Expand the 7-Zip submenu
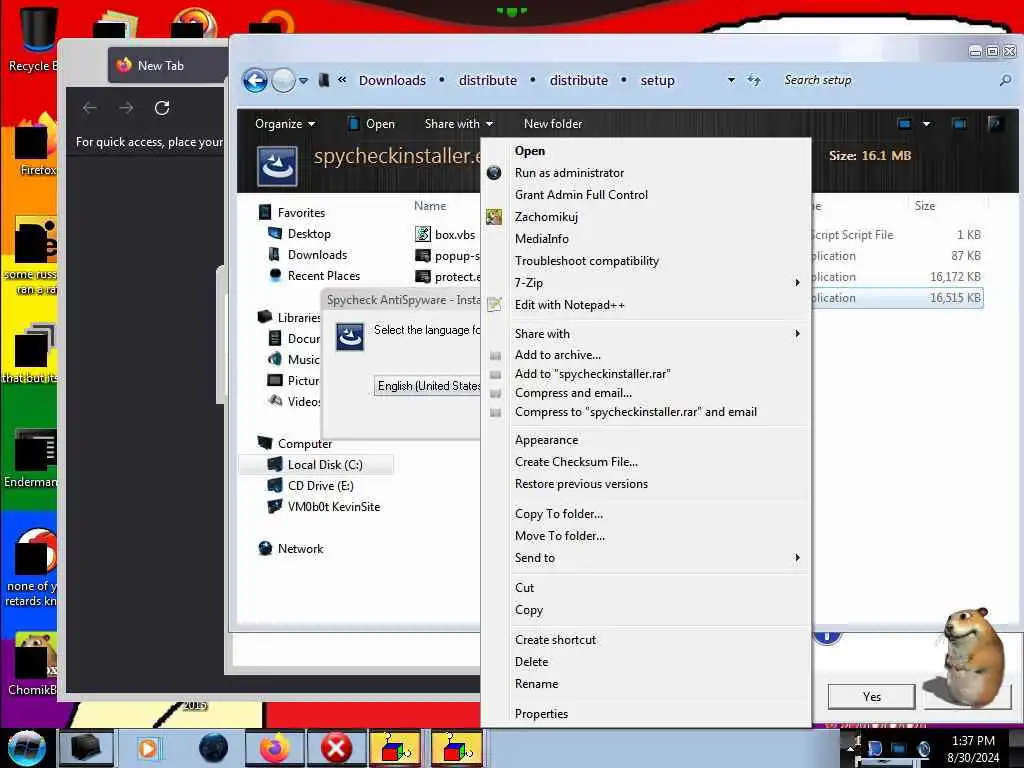The width and height of the screenshot is (1024, 768). pyautogui.click(x=645, y=283)
